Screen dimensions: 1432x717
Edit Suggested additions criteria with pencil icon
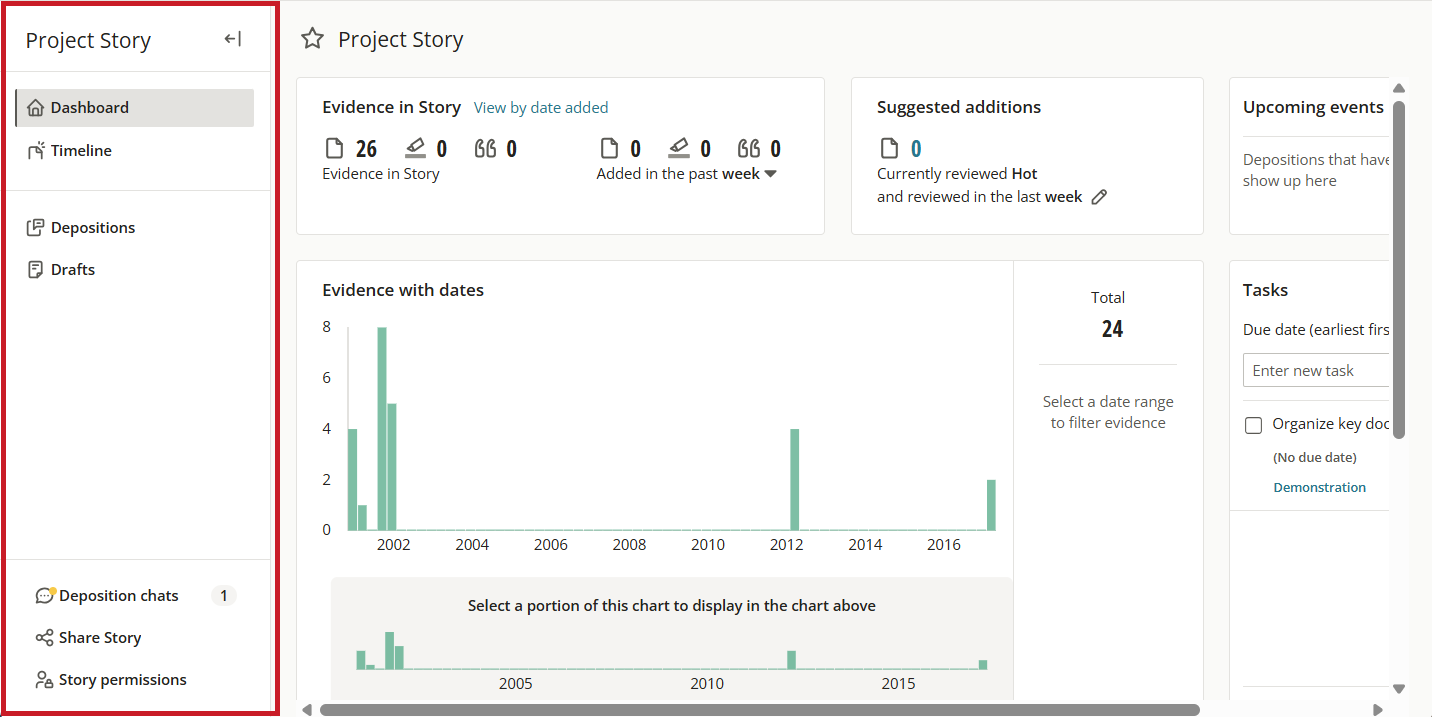tap(1099, 197)
